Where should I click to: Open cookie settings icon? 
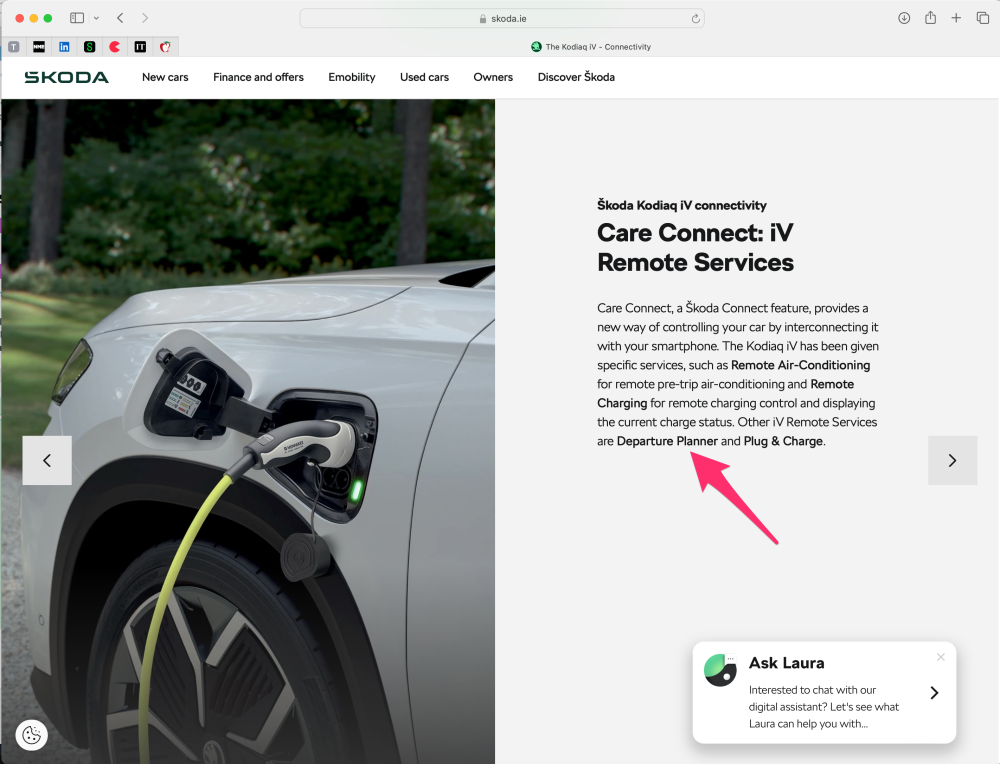(31, 735)
